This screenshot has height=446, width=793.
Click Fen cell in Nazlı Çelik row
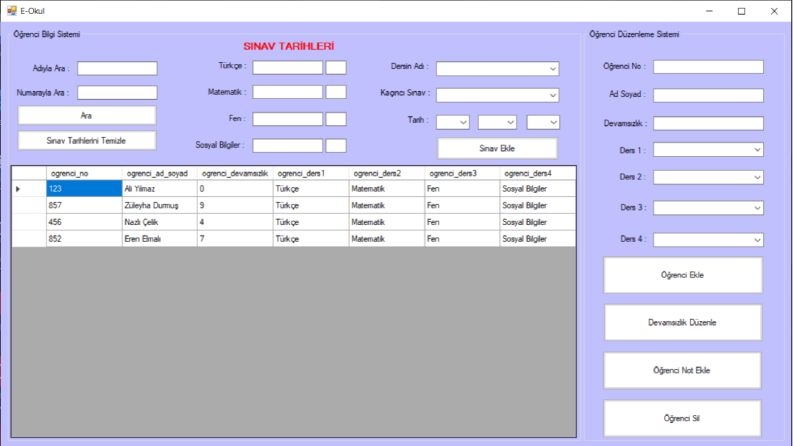[462, 222]
